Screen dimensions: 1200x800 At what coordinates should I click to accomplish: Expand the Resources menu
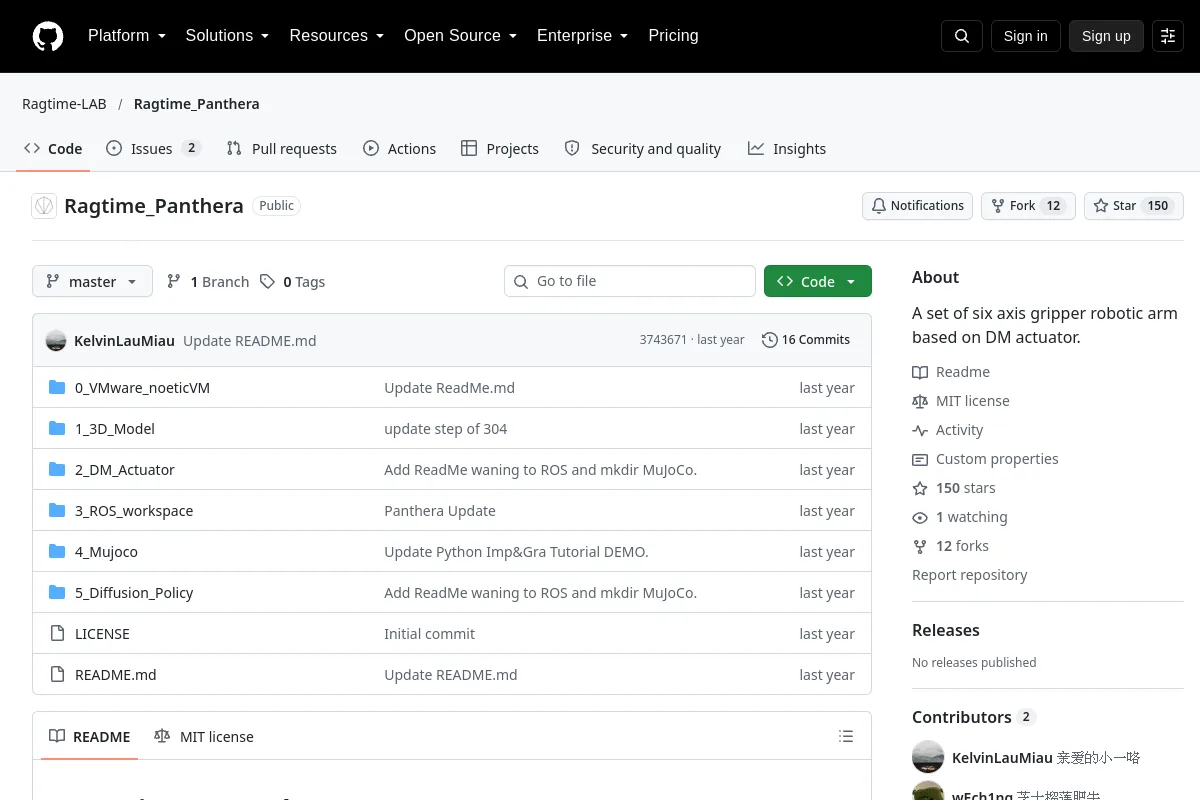click(x=337, y=36)
